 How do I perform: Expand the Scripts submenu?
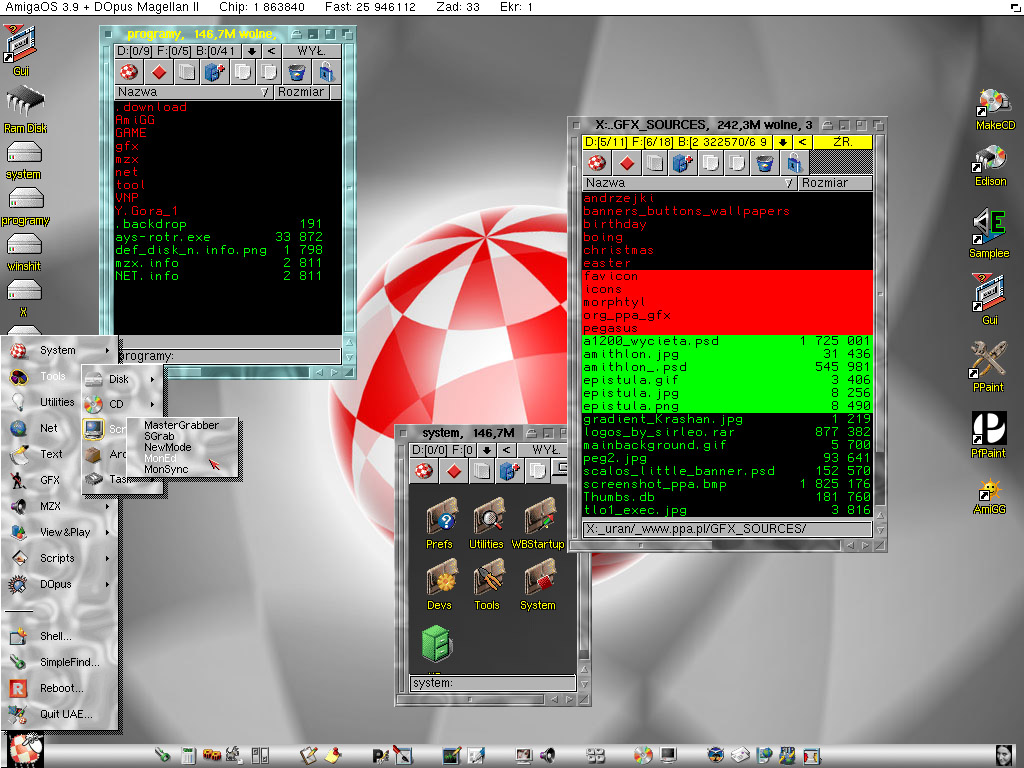[x=61, y=558]
